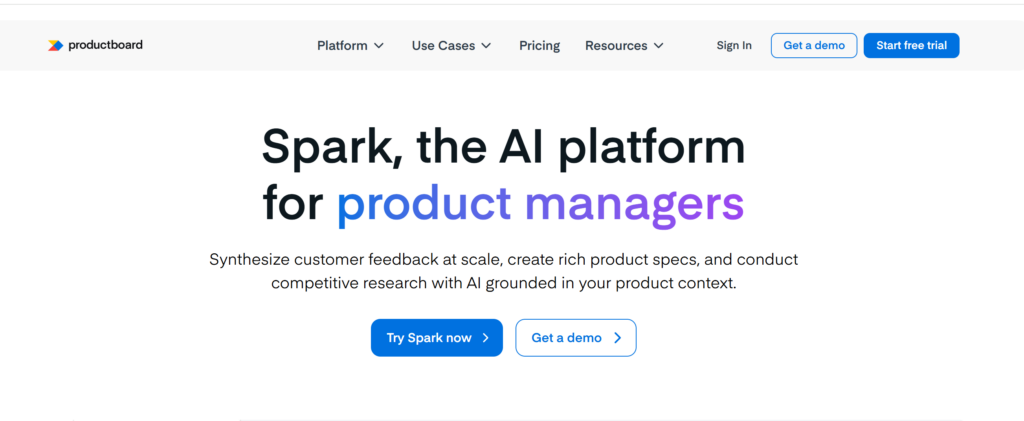The image size is (1024, 421).
Task: Open the Use Cases menu
Action: coord(443,45)
